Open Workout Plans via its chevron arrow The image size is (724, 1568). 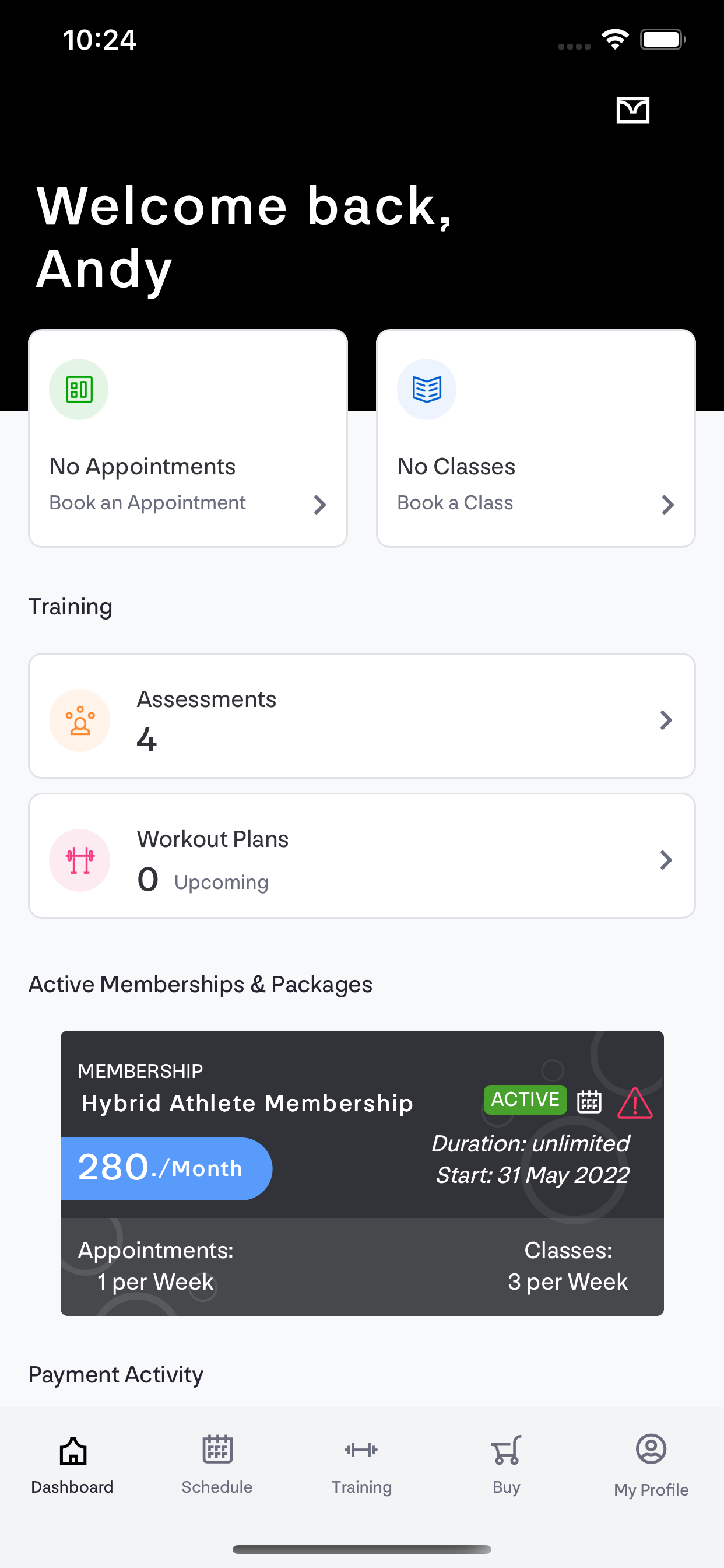point(666,860)
